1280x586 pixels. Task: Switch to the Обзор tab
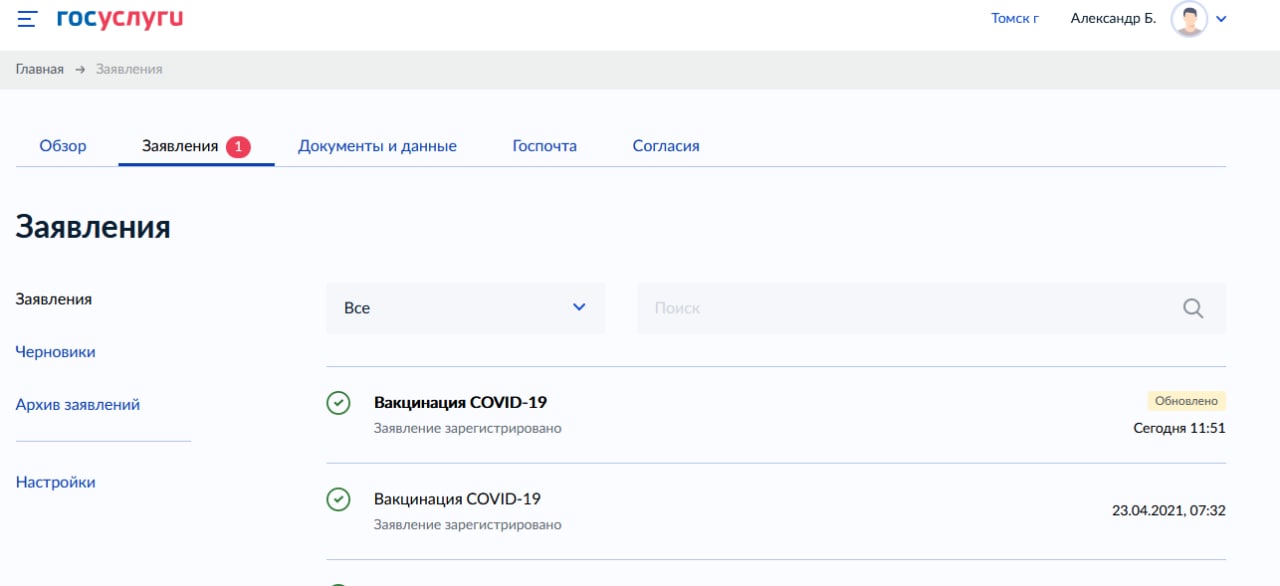[x=63, y=146]
